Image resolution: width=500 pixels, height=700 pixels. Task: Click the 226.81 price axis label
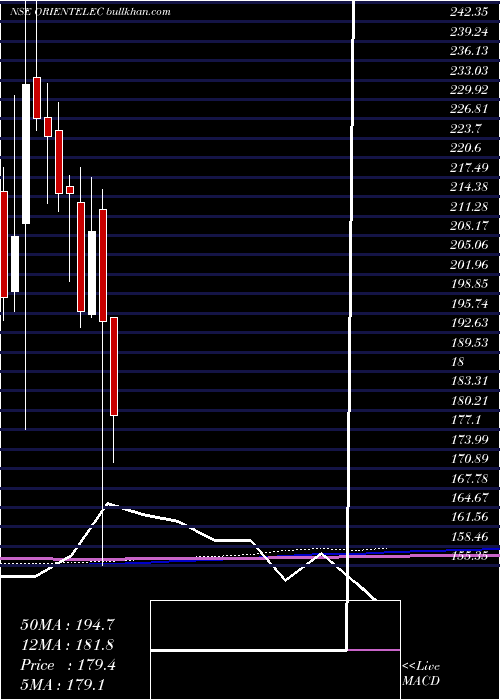(x=468, y=109)
